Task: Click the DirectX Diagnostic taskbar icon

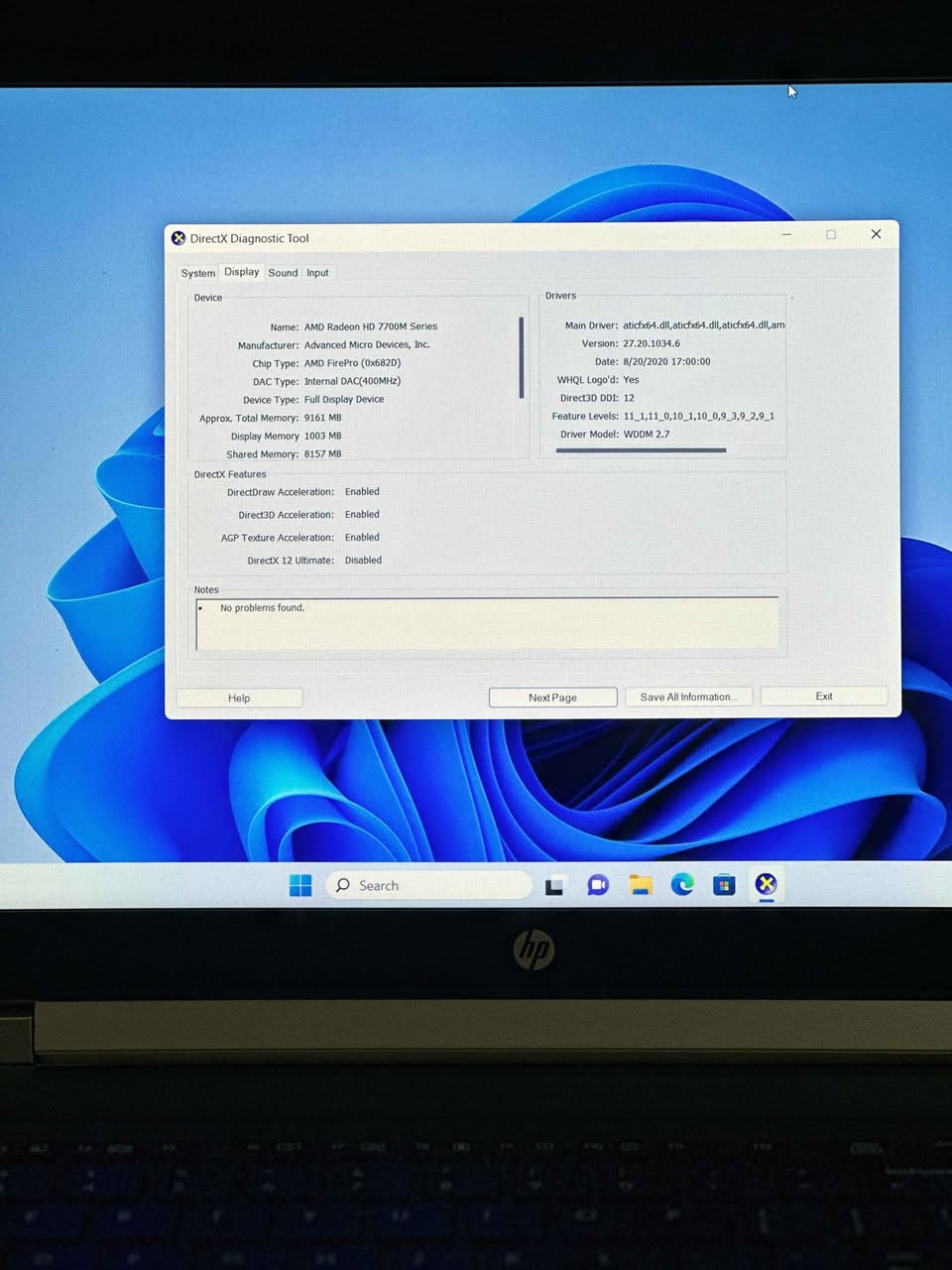Action: [x=766, y=884]
